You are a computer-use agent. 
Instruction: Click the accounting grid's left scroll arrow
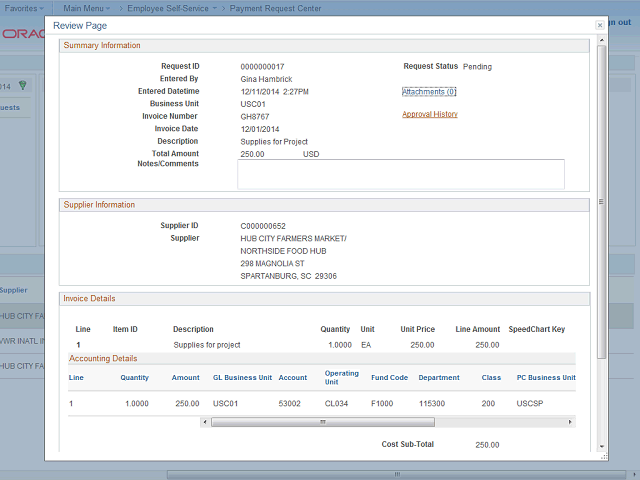pyautogui.click(x=205, y=422)
